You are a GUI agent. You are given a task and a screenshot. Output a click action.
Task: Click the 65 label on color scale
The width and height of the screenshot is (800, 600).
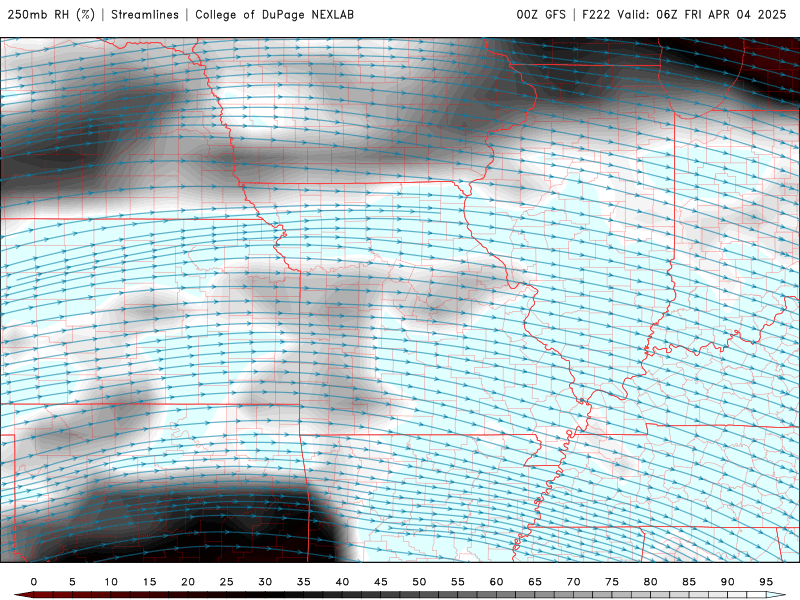535,582
